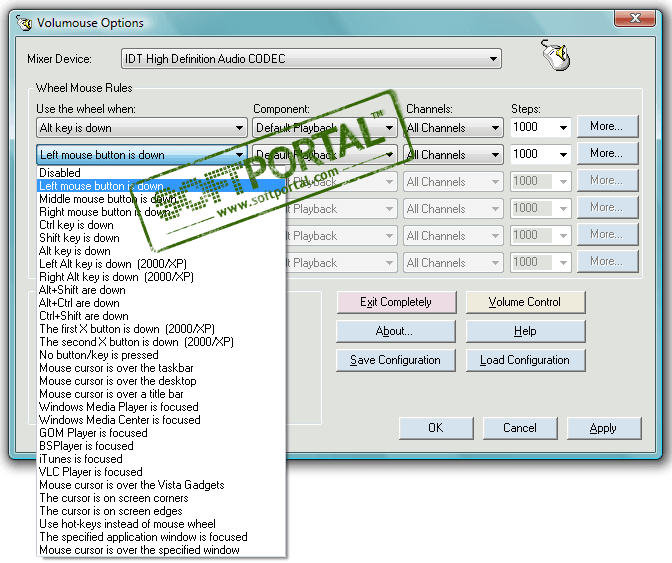The height and width of the screenshot is (563, 672).
Task: Open Help
Action: click(525, 331)
